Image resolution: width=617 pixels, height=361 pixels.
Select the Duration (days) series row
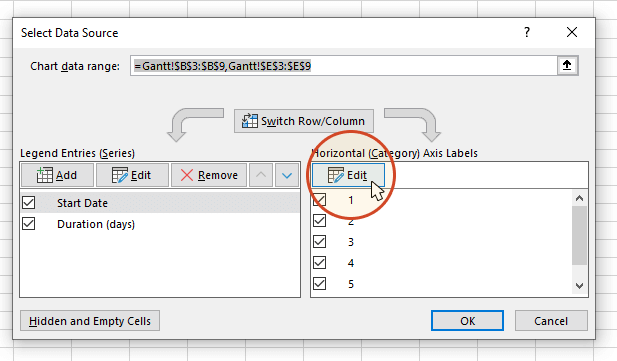pos(160,224)
